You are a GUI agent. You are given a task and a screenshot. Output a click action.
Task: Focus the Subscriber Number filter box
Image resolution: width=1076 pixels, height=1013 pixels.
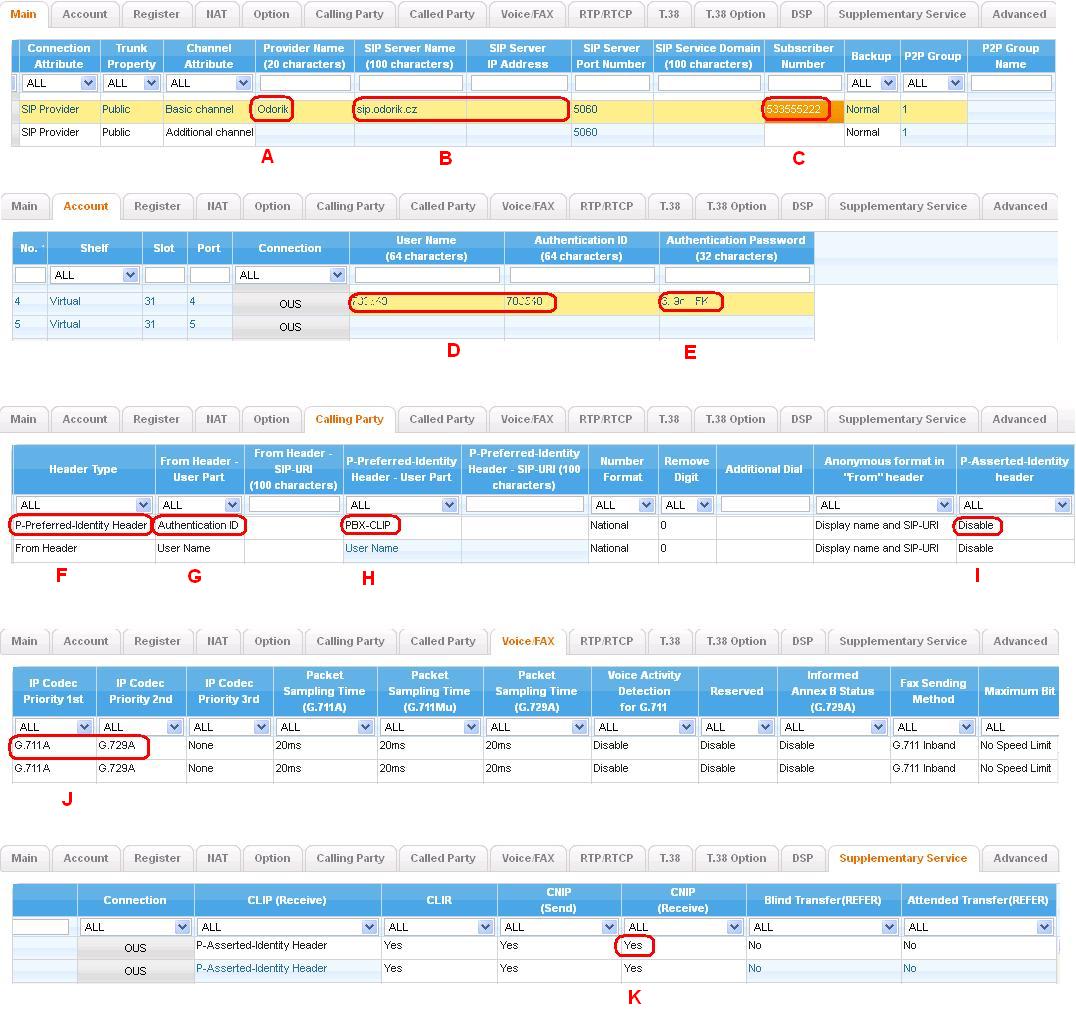[x=804, y=83]
